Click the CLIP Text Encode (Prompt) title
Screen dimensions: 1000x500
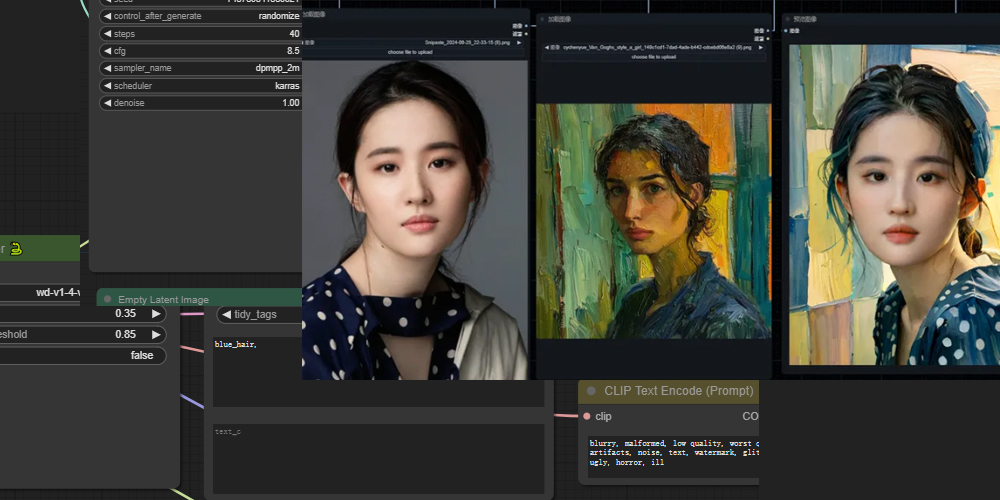(x=679, y=391)
